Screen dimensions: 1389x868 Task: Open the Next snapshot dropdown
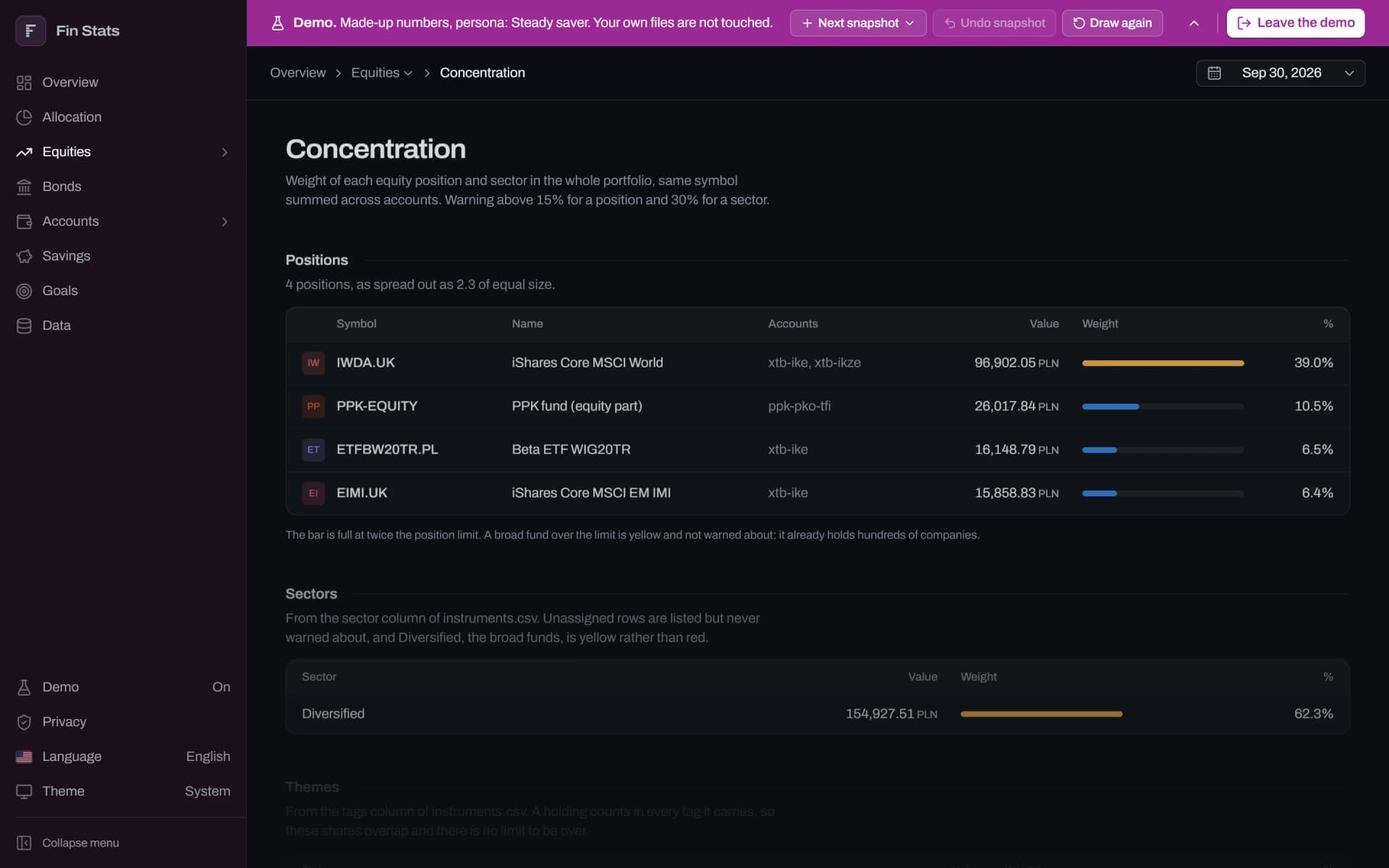point(858,23)
